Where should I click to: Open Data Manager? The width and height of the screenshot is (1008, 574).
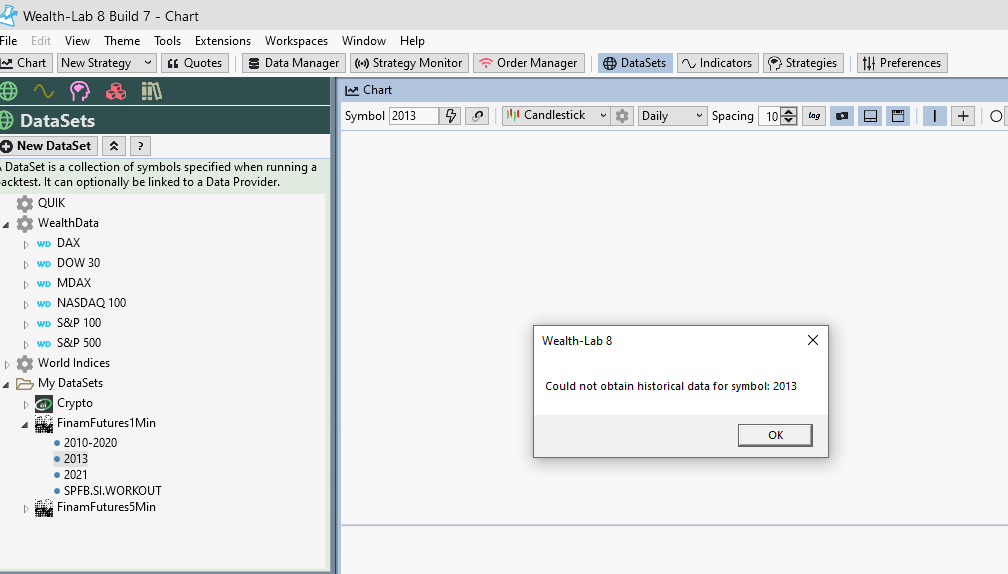coord(294,63)
